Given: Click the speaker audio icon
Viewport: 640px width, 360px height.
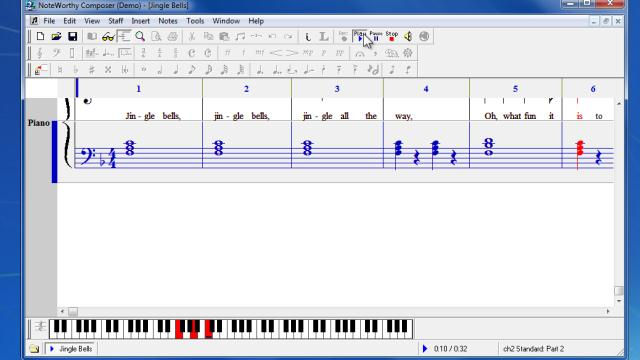Looking at the screenshot, I should point(408,36).
